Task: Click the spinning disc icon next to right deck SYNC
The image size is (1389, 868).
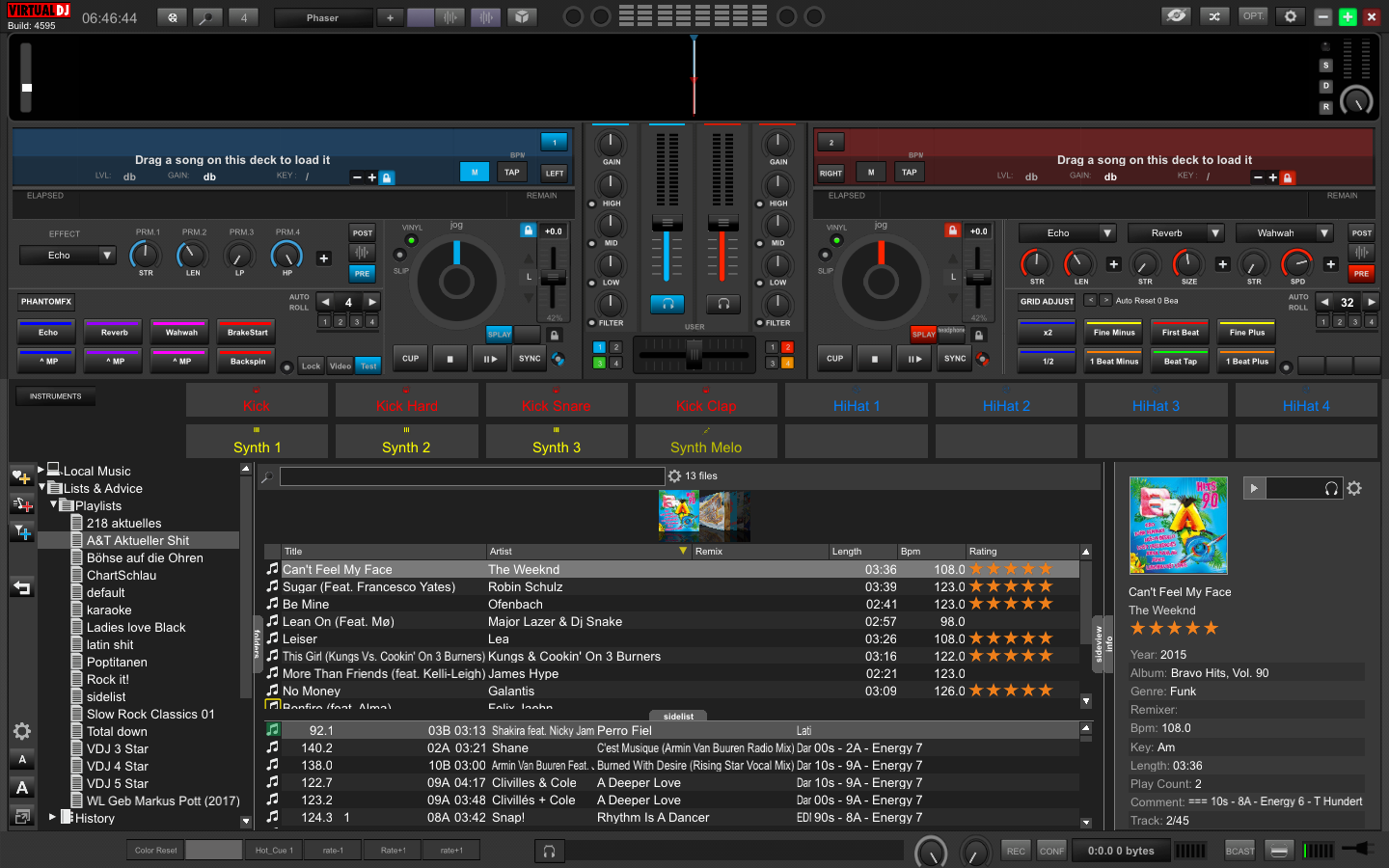Action: (x=982, y=359)
